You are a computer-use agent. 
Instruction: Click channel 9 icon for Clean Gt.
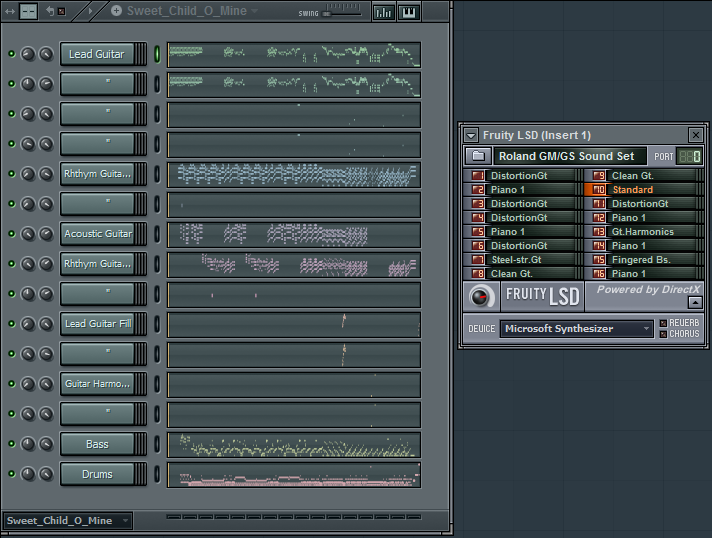tap(599, 175)
